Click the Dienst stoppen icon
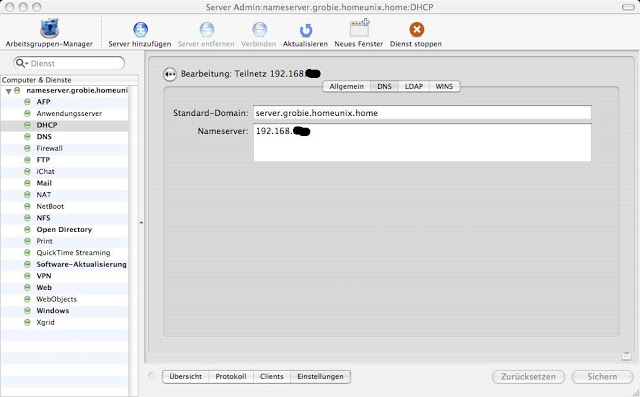 point(416,29)
